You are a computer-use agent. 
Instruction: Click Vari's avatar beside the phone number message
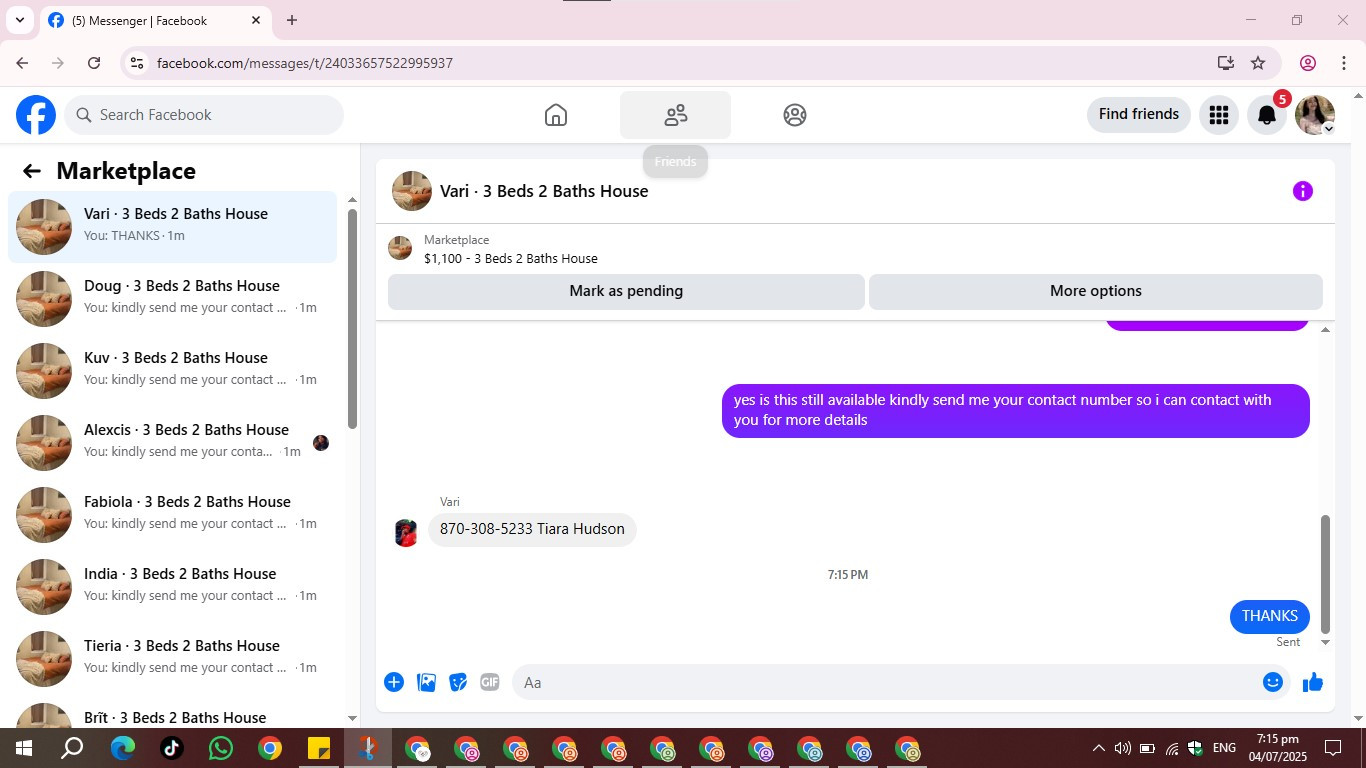click(x=406, y=533)
